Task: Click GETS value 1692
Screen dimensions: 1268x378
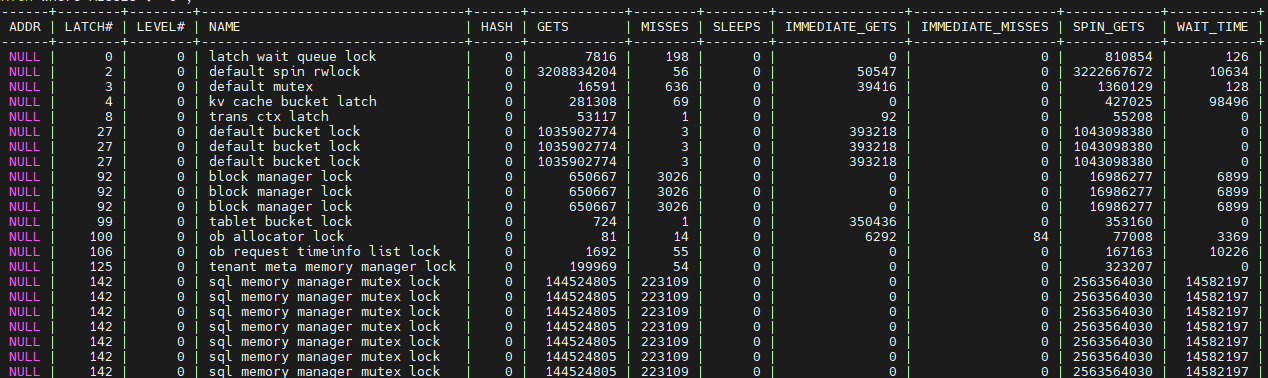Action: tap(601, 251)
